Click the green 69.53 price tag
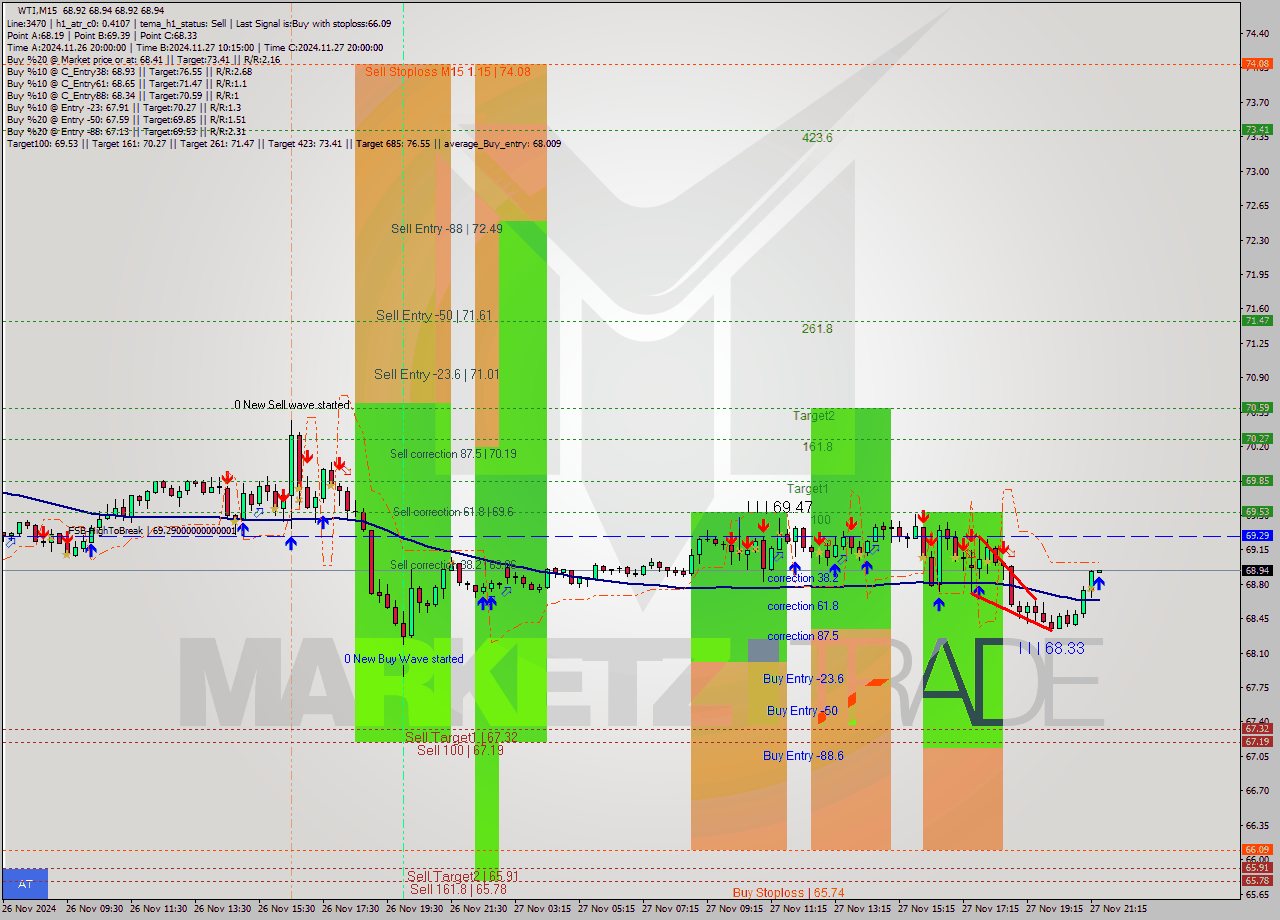Viewport: 1280px width, 920px height. click(1257, 512)
